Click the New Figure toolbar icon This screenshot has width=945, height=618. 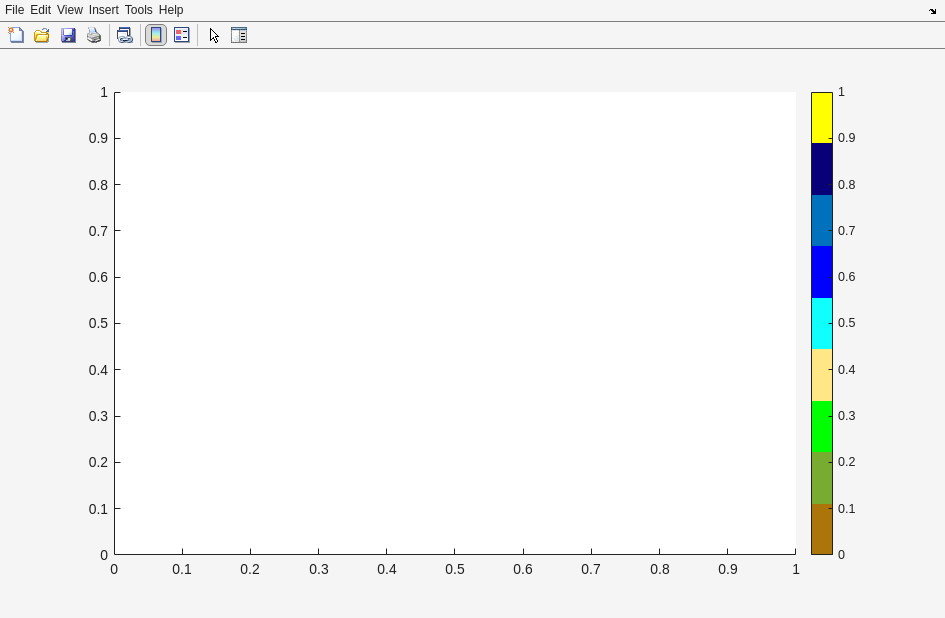click(16, 35)
